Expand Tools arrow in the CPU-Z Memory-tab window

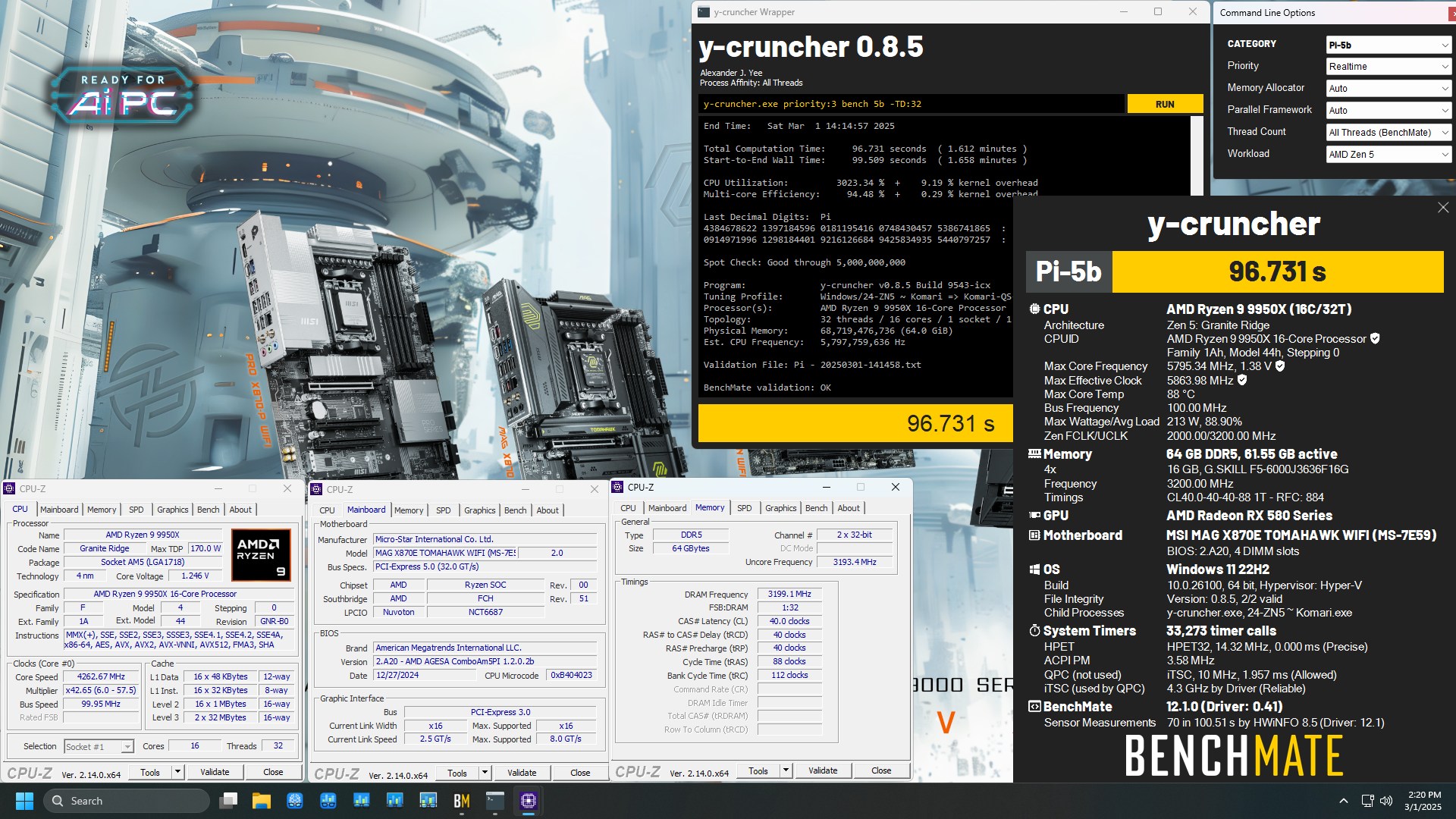tap(786, 770)
